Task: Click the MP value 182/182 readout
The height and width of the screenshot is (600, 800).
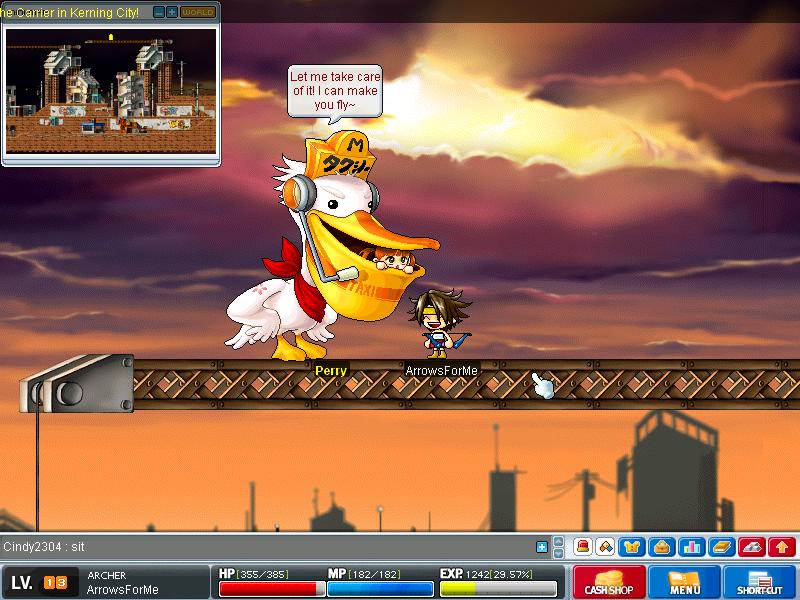Action: (375, 574)
